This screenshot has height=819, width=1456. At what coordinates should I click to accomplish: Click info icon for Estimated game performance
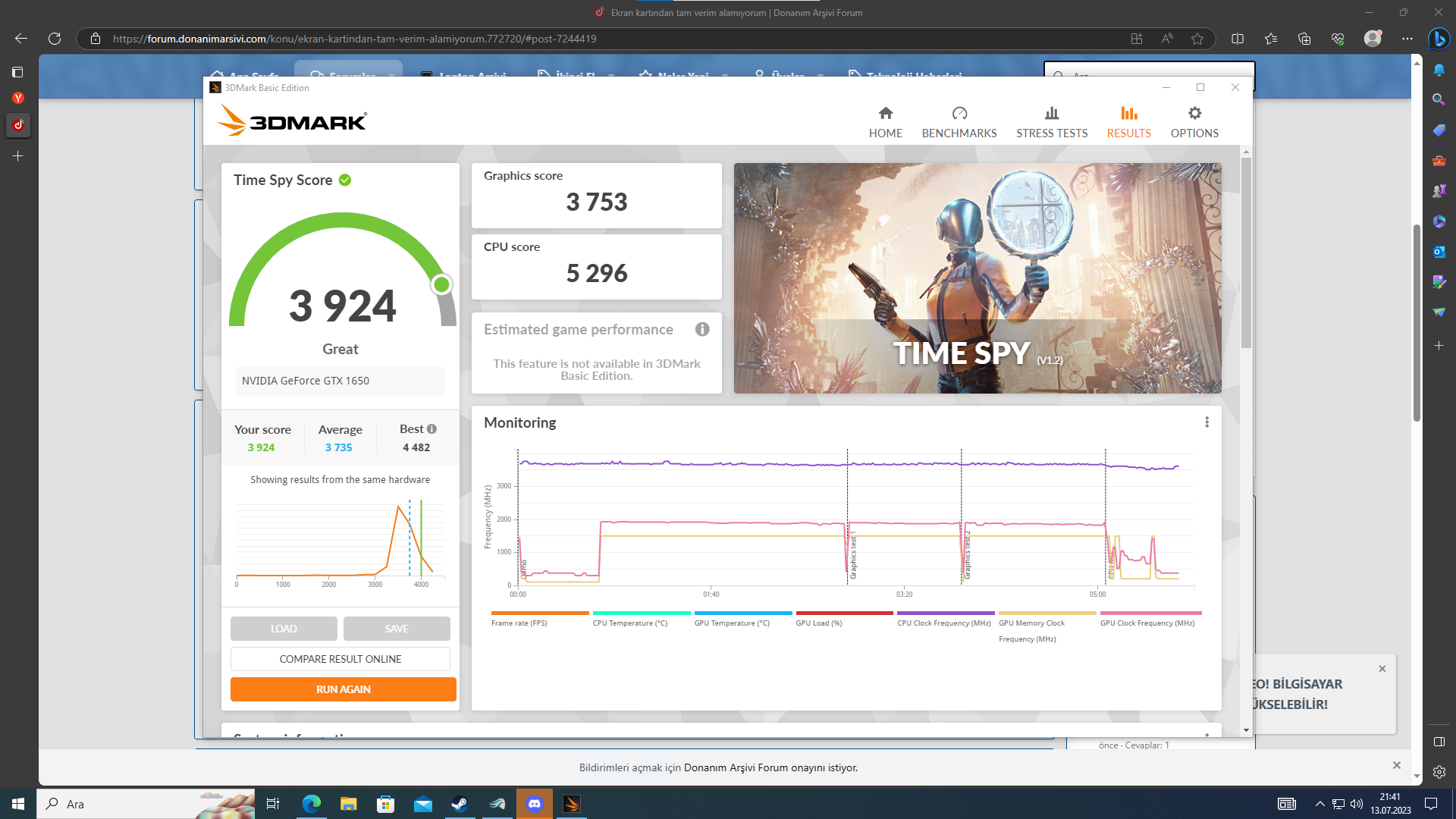702,329
